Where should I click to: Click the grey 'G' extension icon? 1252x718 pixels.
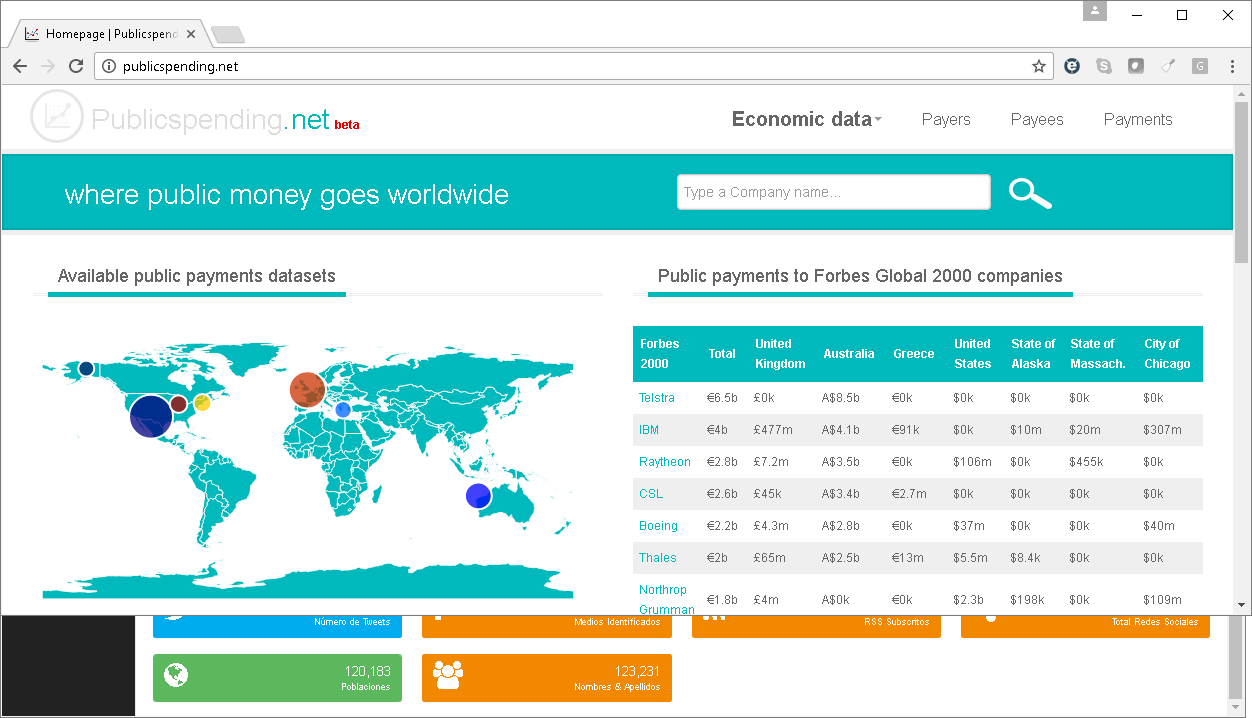pyautogui.click(x=1200, y=66)
